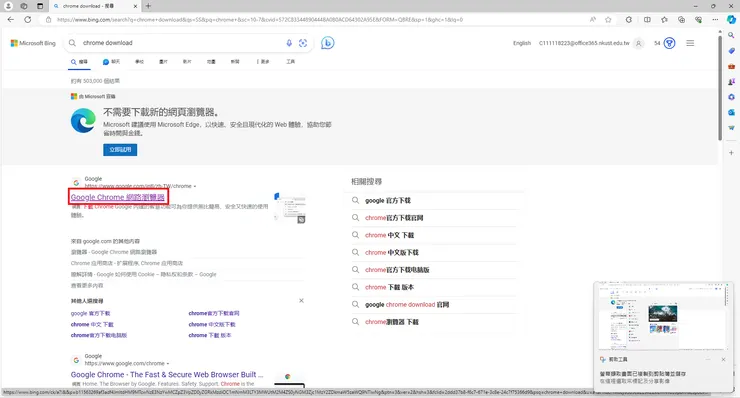The image size is (740, 398).
Task: Click the Chrome result preview thumbnail
Action: click(x=290, y=208)
